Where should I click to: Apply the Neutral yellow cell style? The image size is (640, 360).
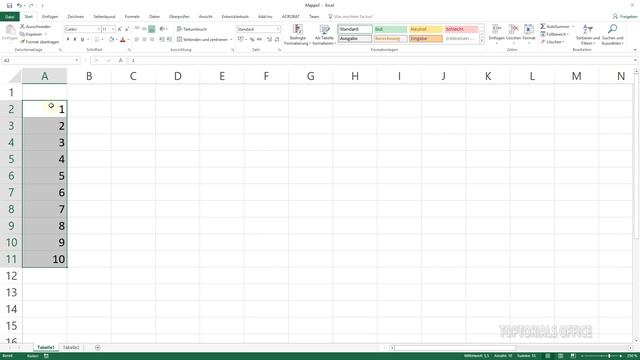click(x=426, y=29)
